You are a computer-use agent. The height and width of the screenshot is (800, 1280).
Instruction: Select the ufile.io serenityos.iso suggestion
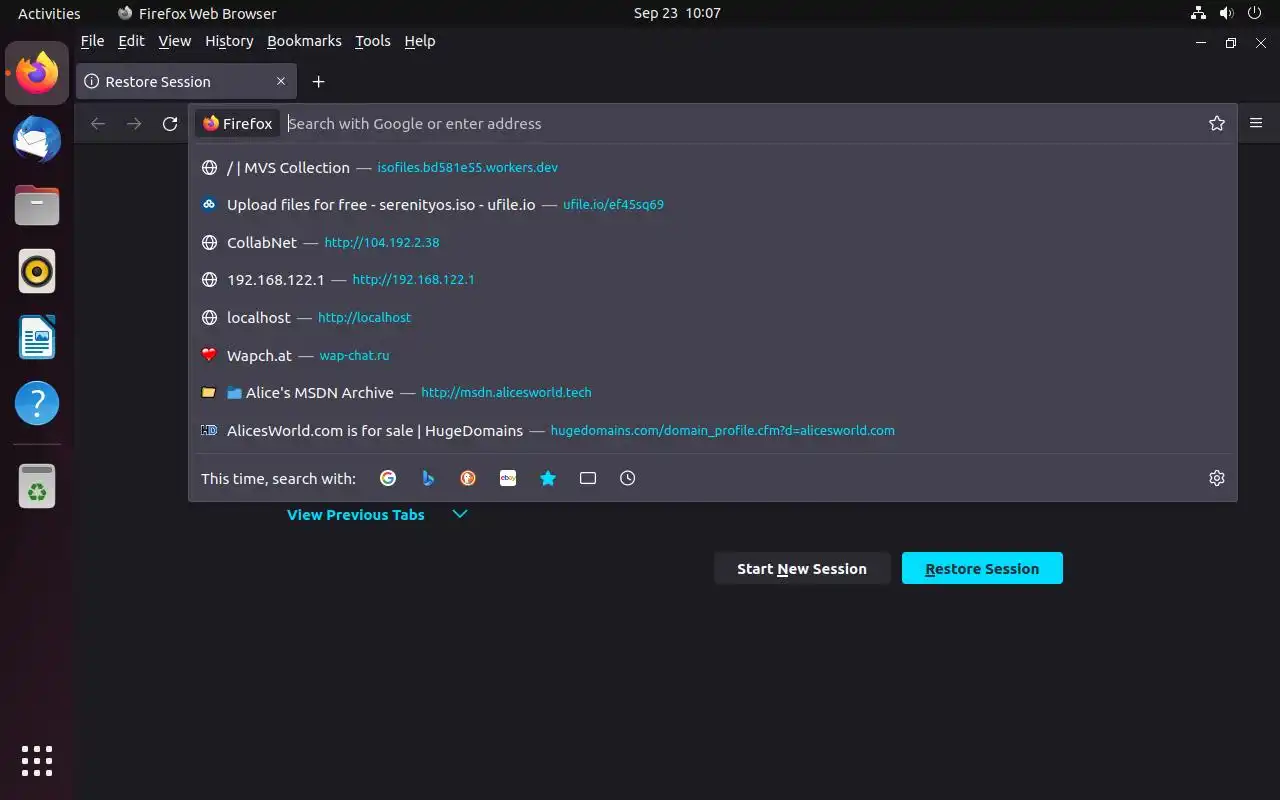point(712,204)
